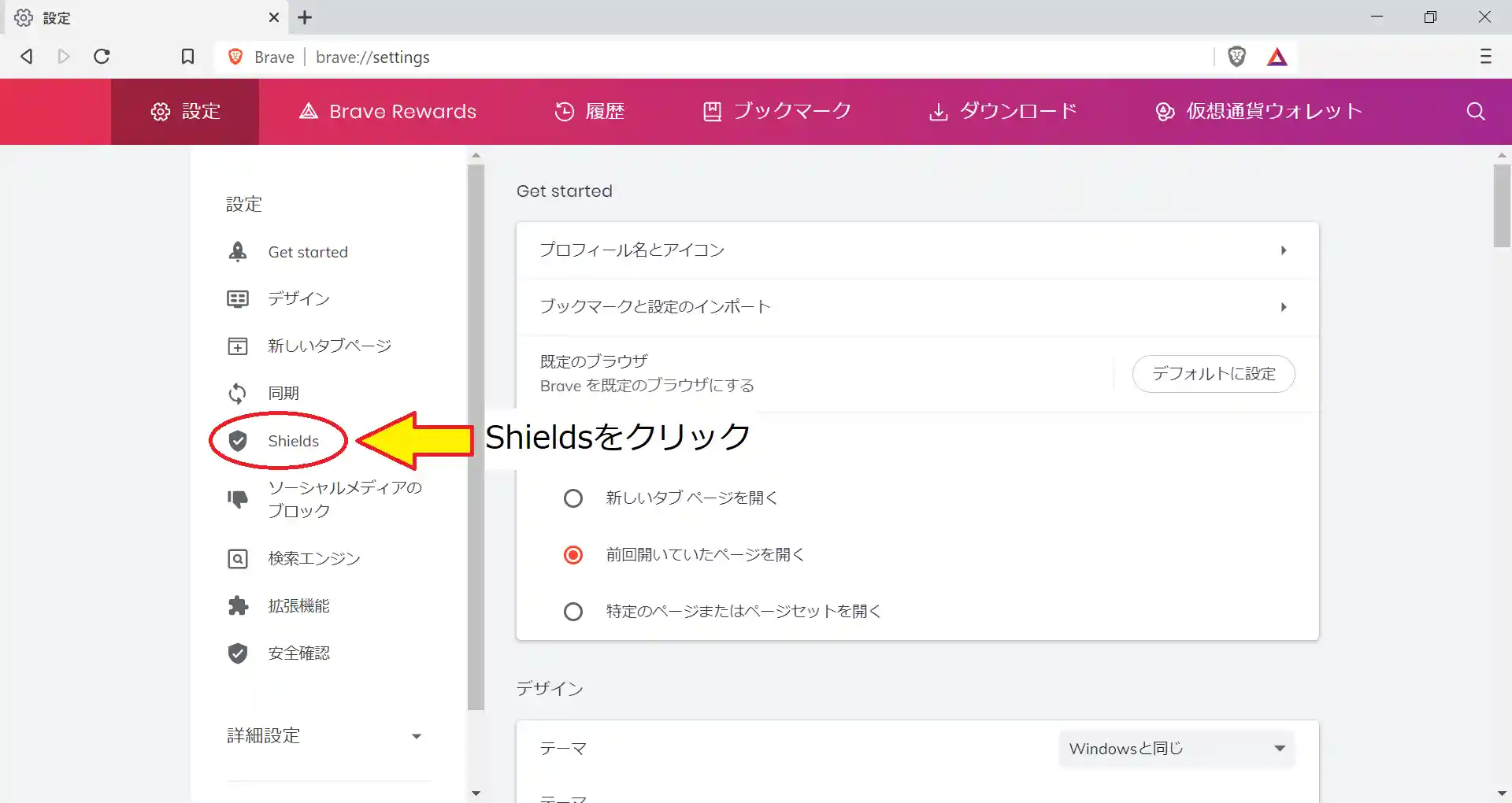Click the page's right vertical scrollbar thumb
This screenshot has width=1512, height=803.
pyautogui.click(x=1502, y=206)
